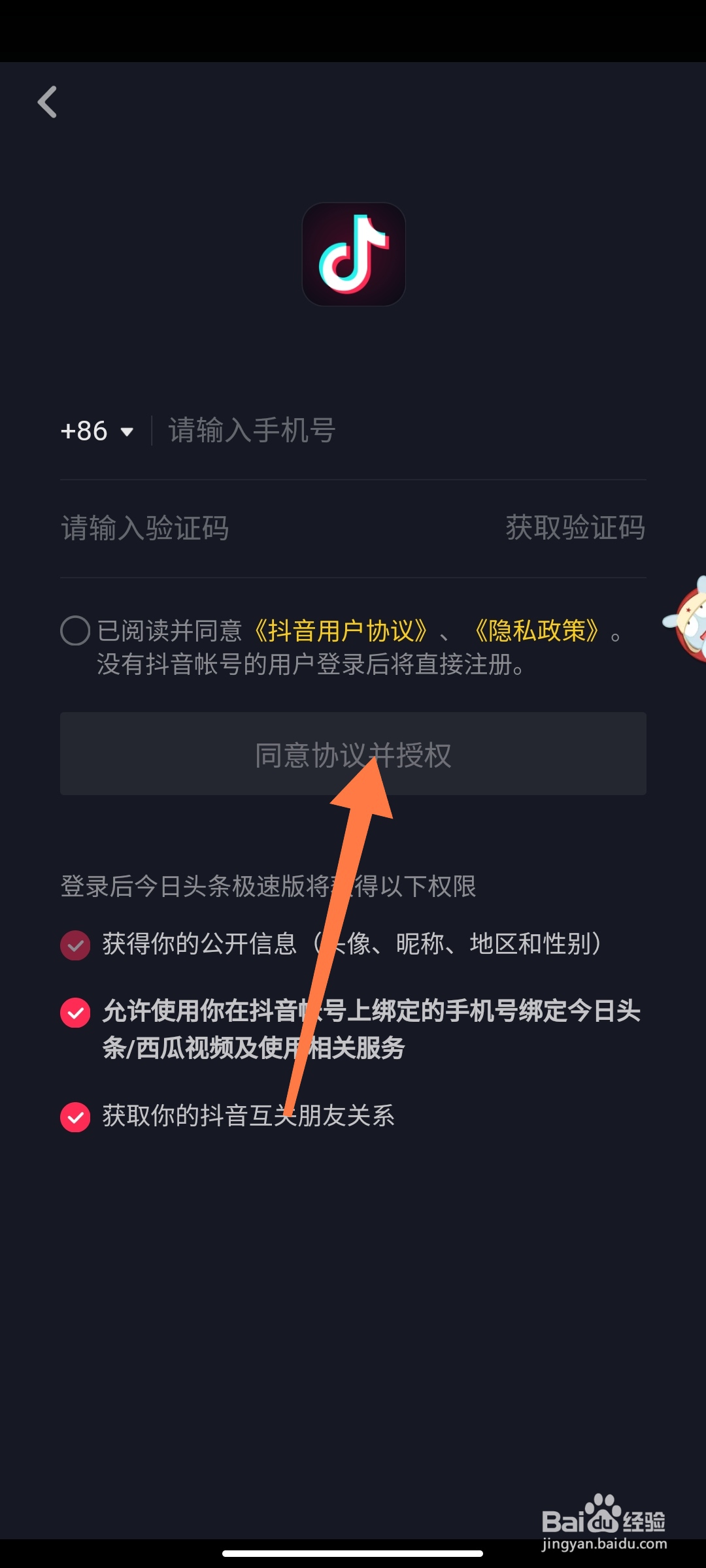This screenshot has height=1568, width=706.
Task: Select the 已阅读并同意 agreement radio circle
Action: [x=75, y=630]
